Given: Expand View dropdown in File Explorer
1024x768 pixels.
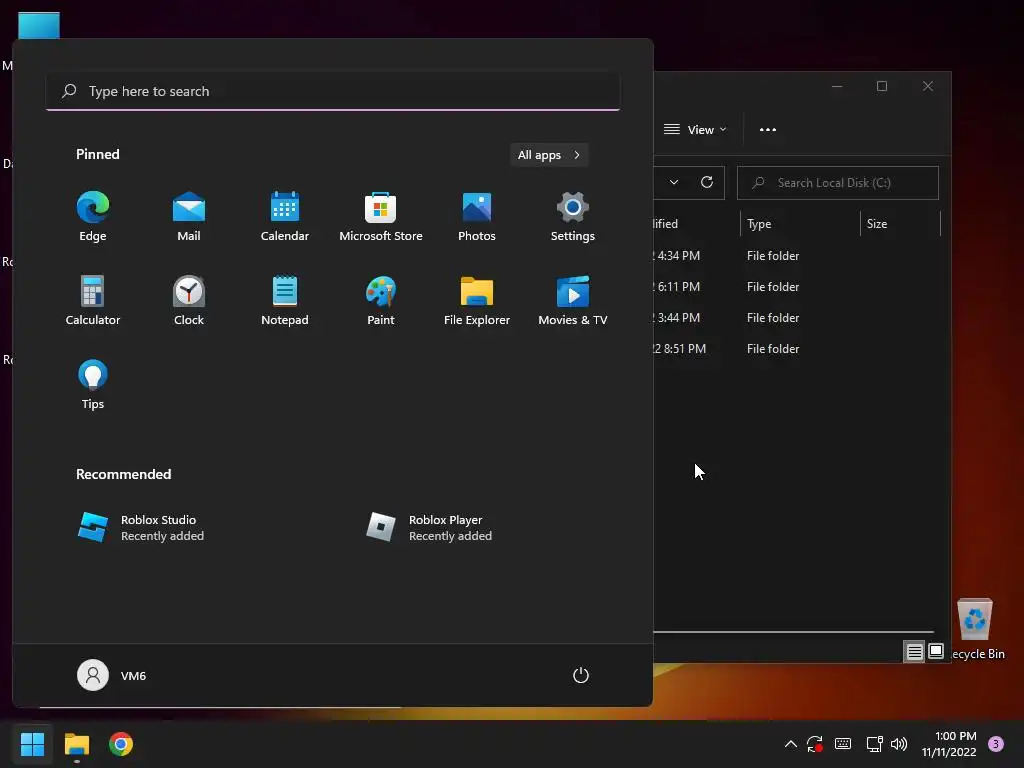Looking at the screenshot, I should coord(695,129).
